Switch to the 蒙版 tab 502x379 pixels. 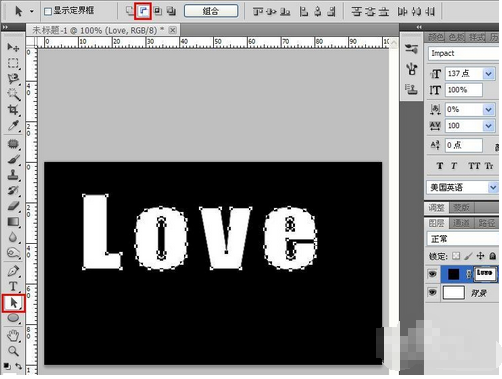[x=462, y=208]
